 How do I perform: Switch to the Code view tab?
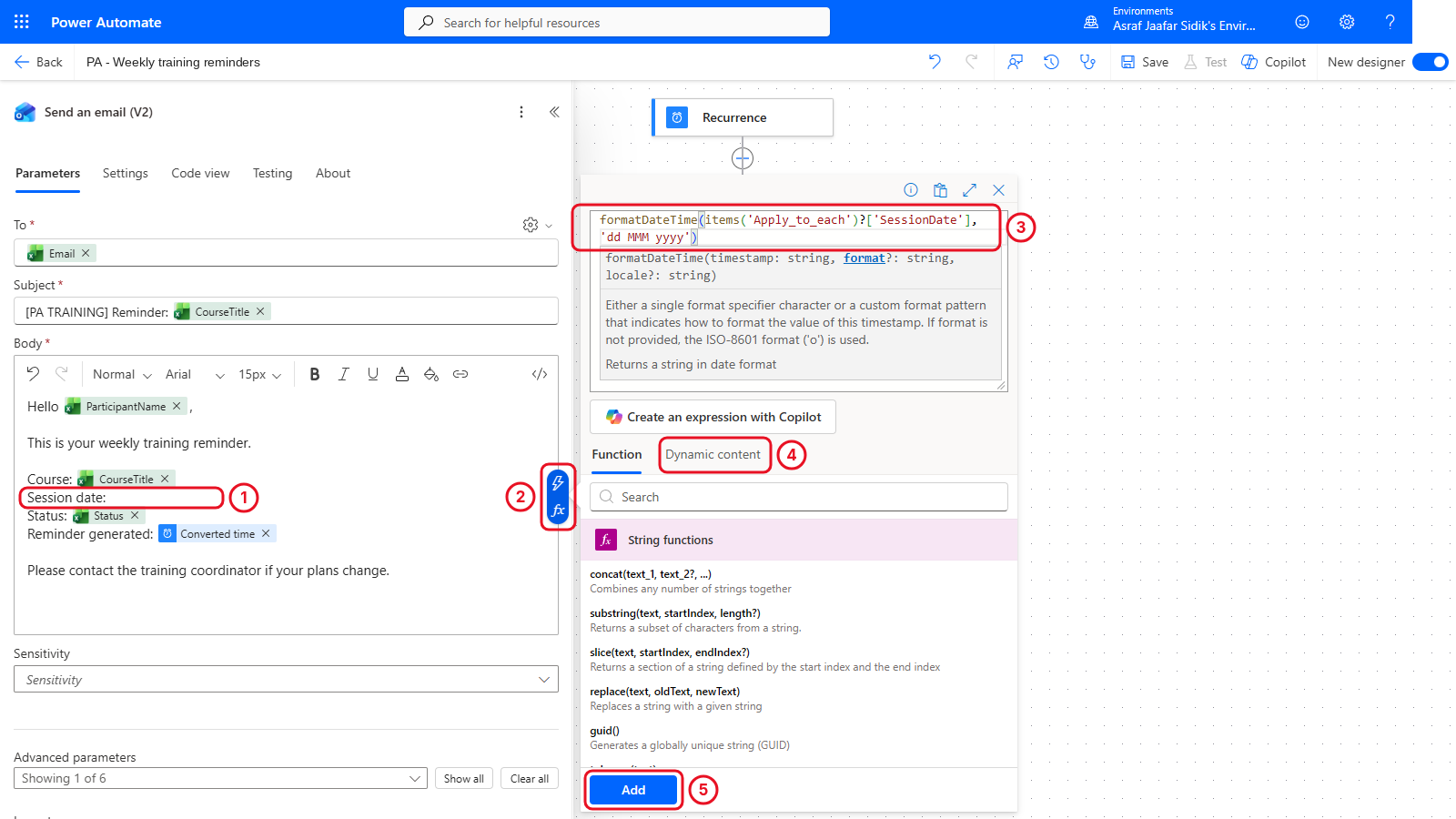pos(200,173)
